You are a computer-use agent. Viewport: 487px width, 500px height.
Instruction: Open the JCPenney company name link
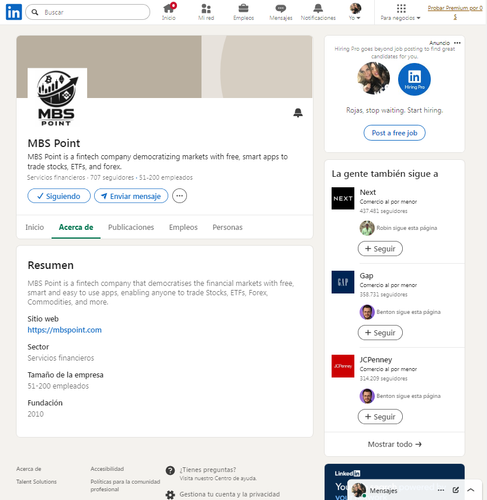[x=376, y=360]
